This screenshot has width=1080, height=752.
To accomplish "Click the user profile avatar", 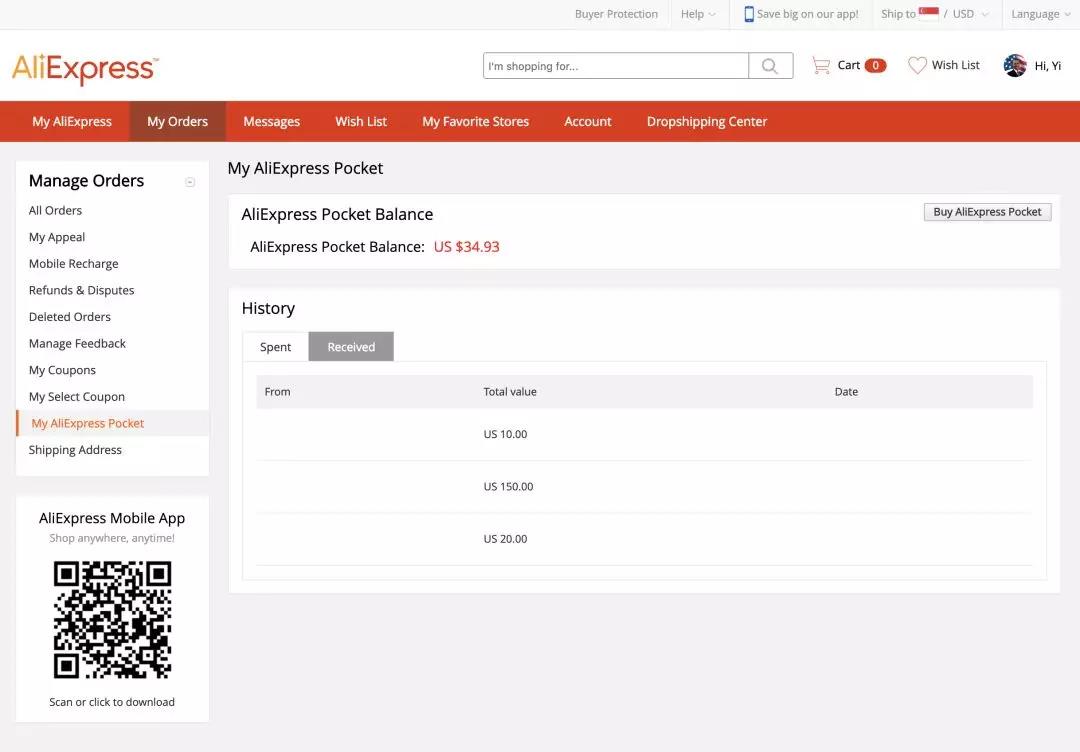I will [x=1015, y=66].
